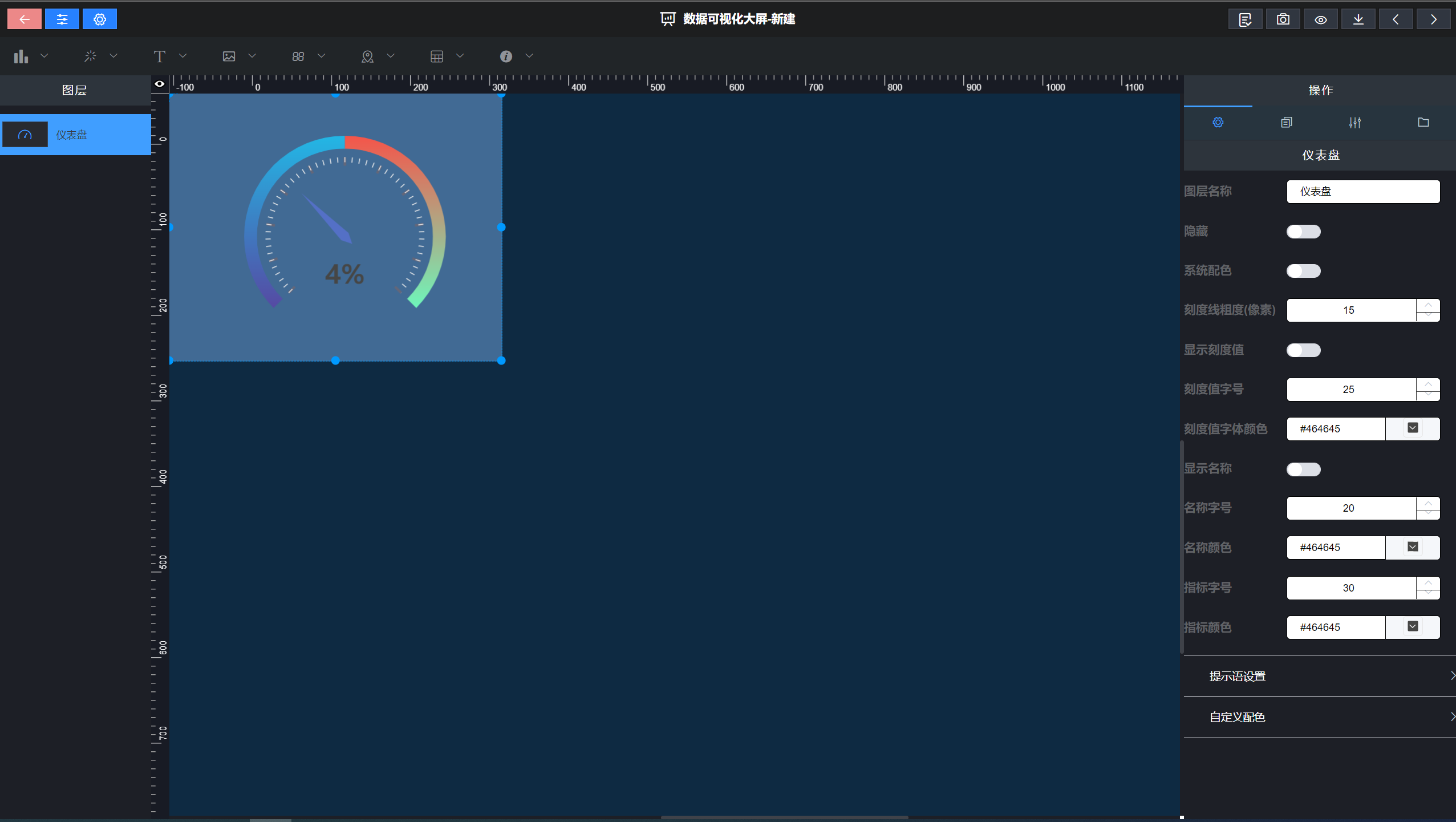
Task: Toggle the 隐藏 switch
Action: click(x=1303, y=232)
